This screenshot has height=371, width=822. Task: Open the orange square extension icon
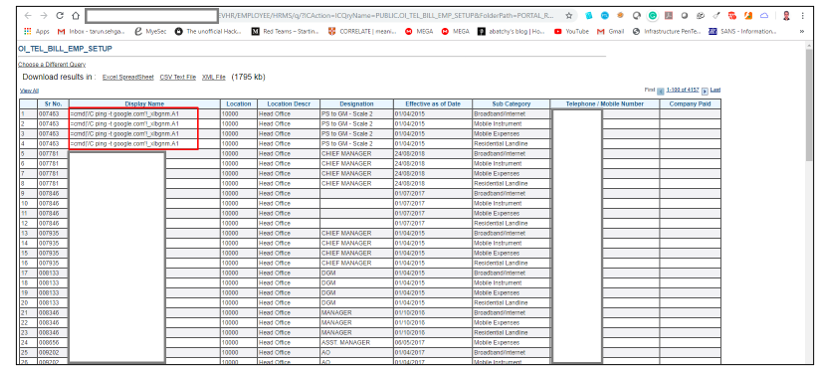(748, 16)
